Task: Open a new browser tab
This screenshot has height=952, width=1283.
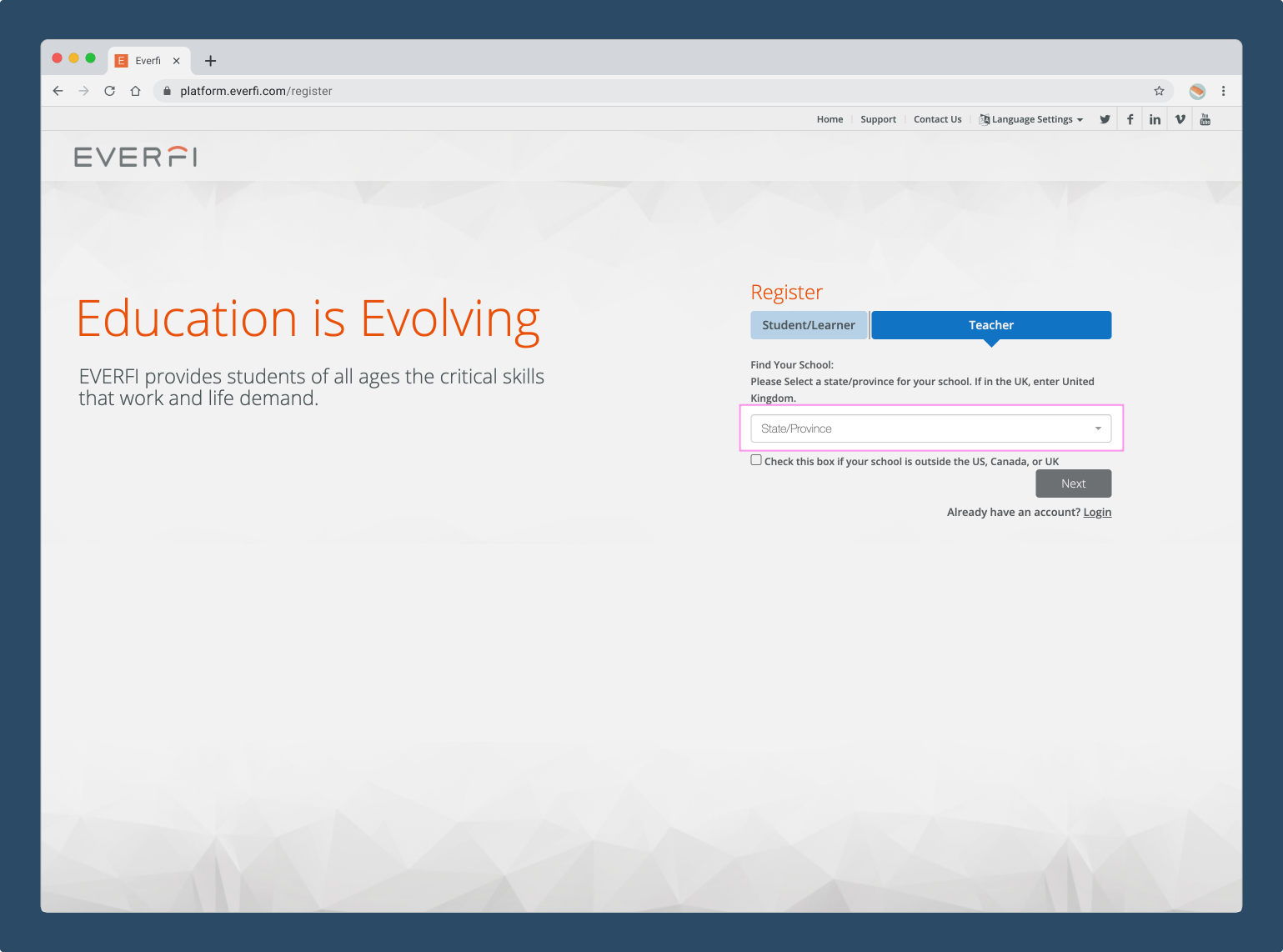Action: [210, 61]
